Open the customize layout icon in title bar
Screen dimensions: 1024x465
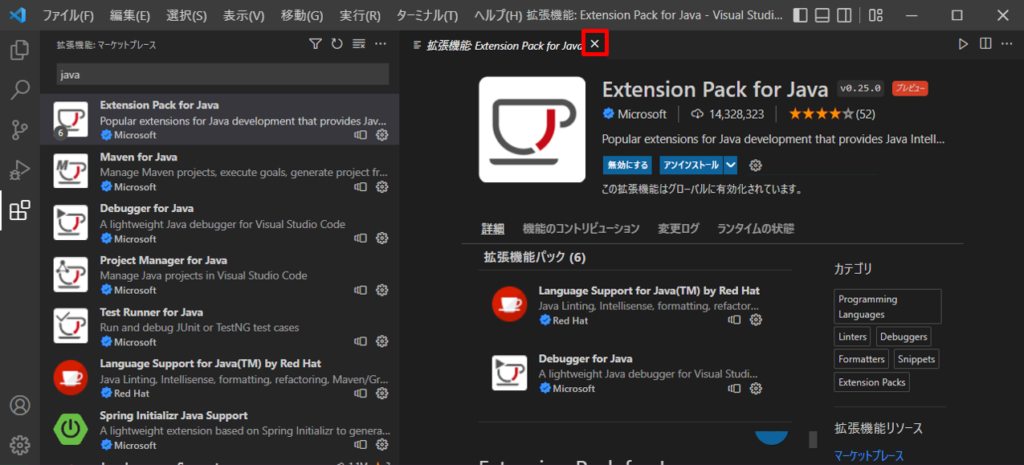click(875, 15)
